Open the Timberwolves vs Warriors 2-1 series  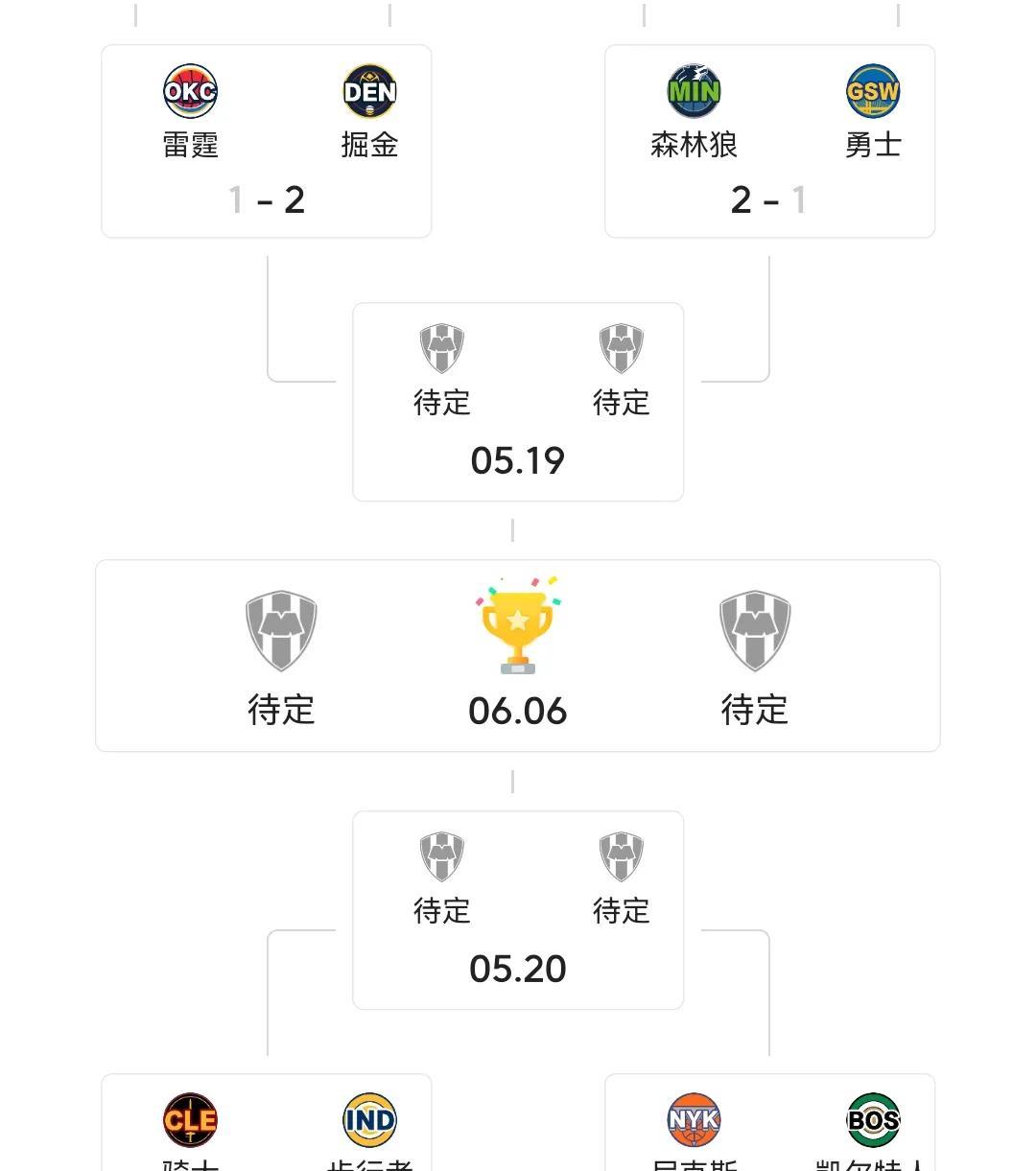(769, 141)
